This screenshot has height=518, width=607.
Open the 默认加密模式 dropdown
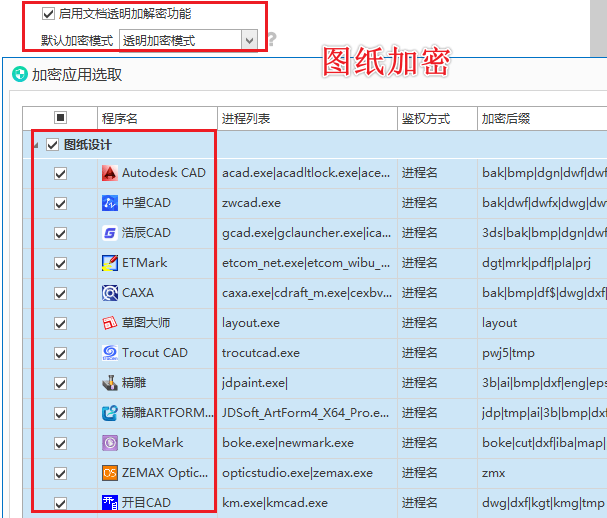click(249, 40)
